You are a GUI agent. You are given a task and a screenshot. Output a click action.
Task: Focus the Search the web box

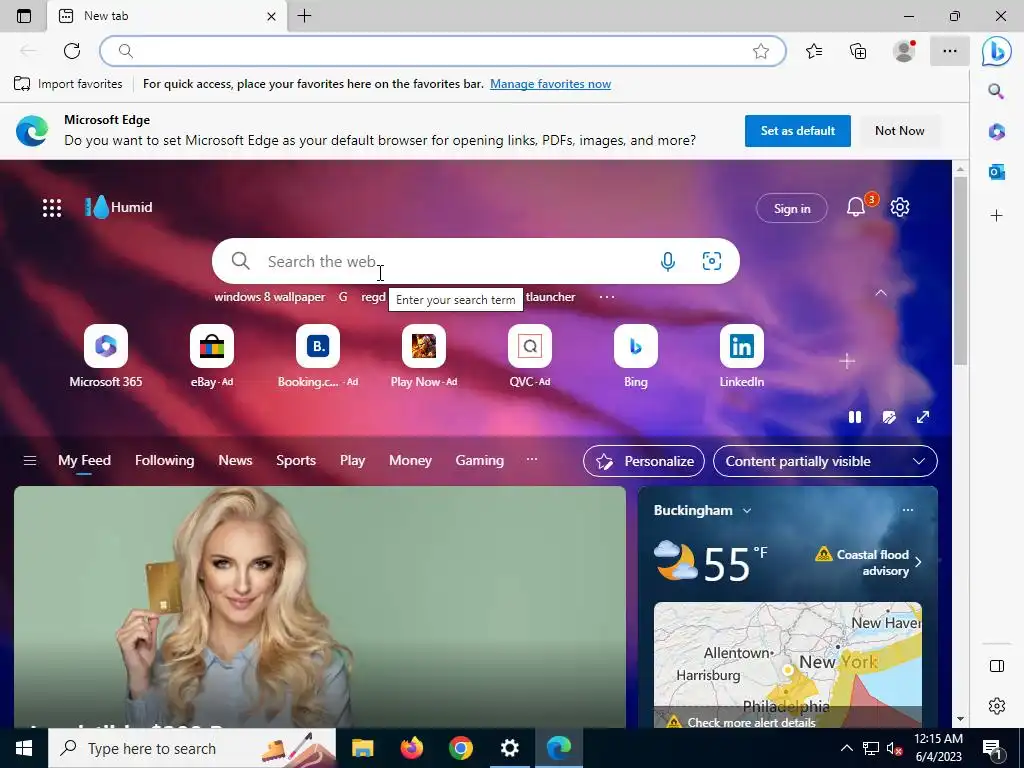pos(475,261)
